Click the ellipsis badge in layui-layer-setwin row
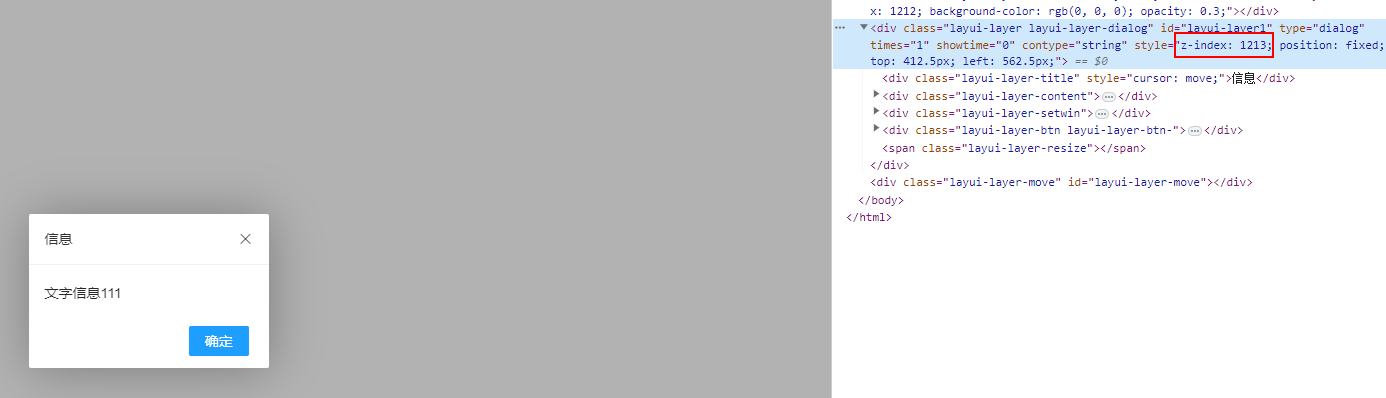 coord(1102,114)
